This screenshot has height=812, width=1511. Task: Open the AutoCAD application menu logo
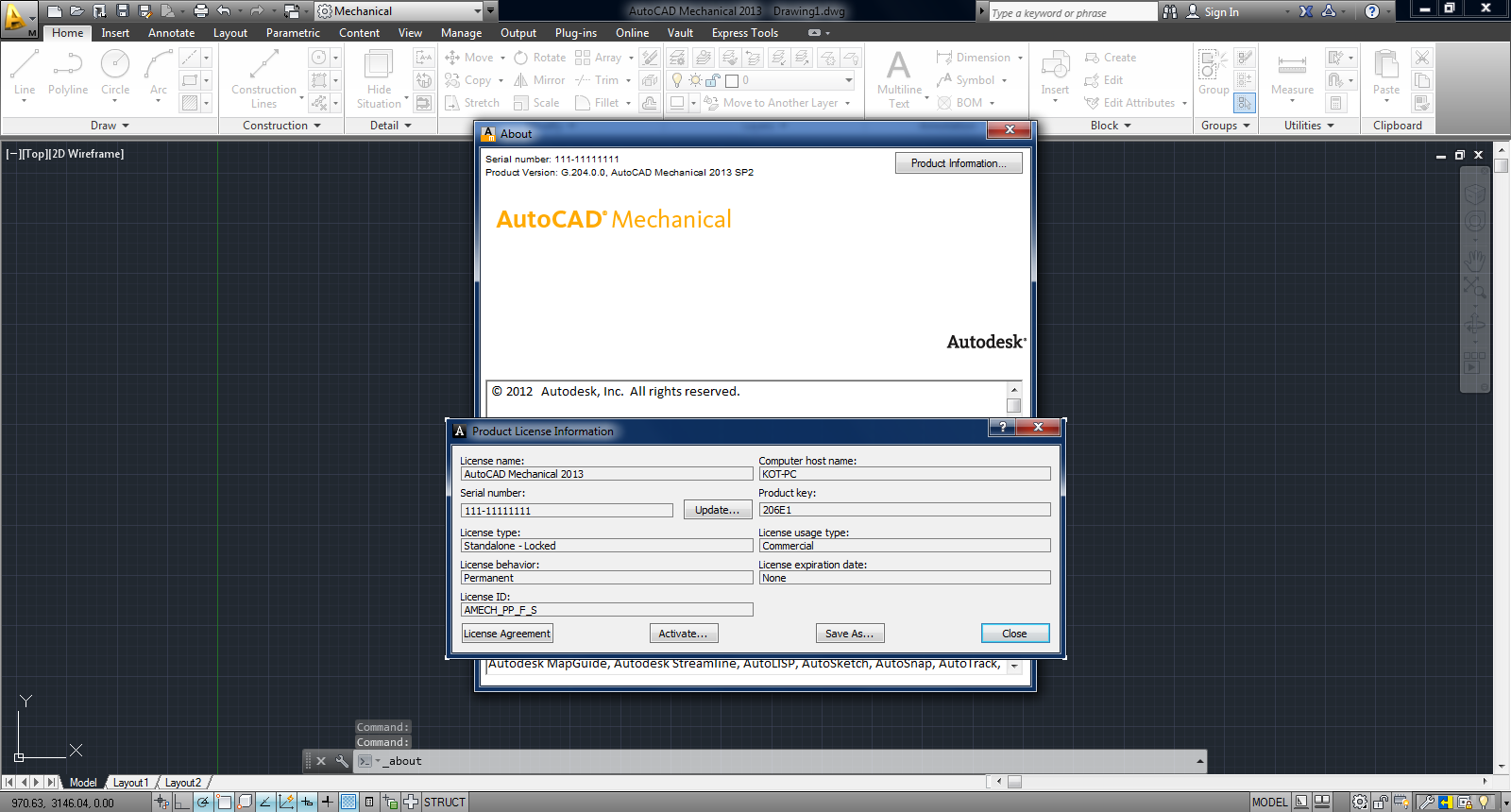[17, 19]
